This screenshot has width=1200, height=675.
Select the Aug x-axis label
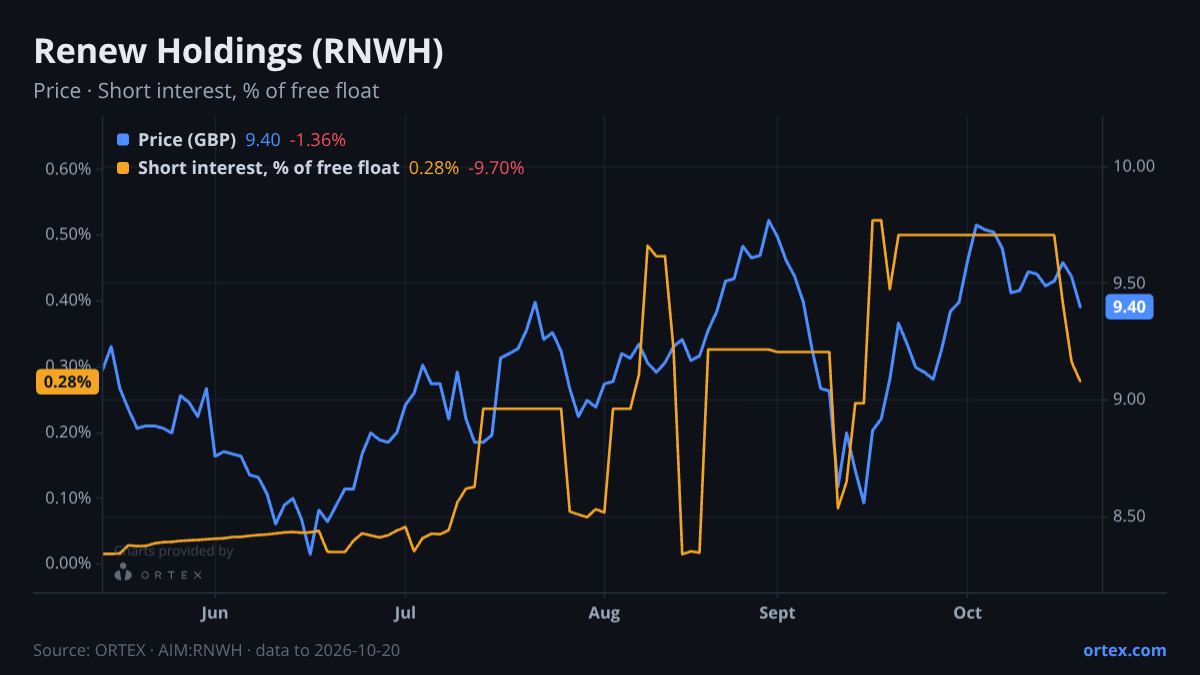click(x=604, y=613)
